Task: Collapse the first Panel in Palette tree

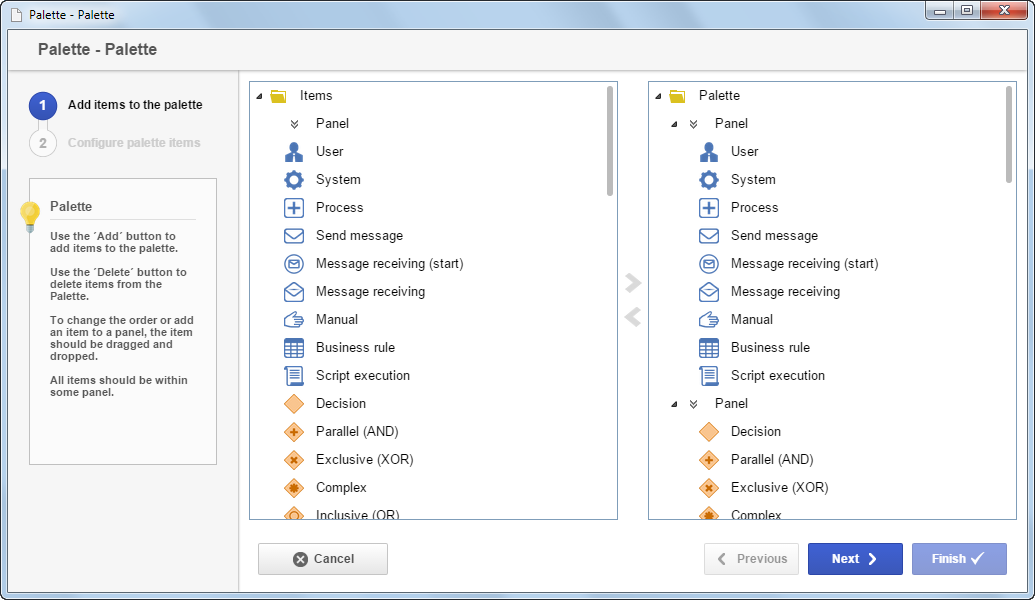Action: click(674, 124)
